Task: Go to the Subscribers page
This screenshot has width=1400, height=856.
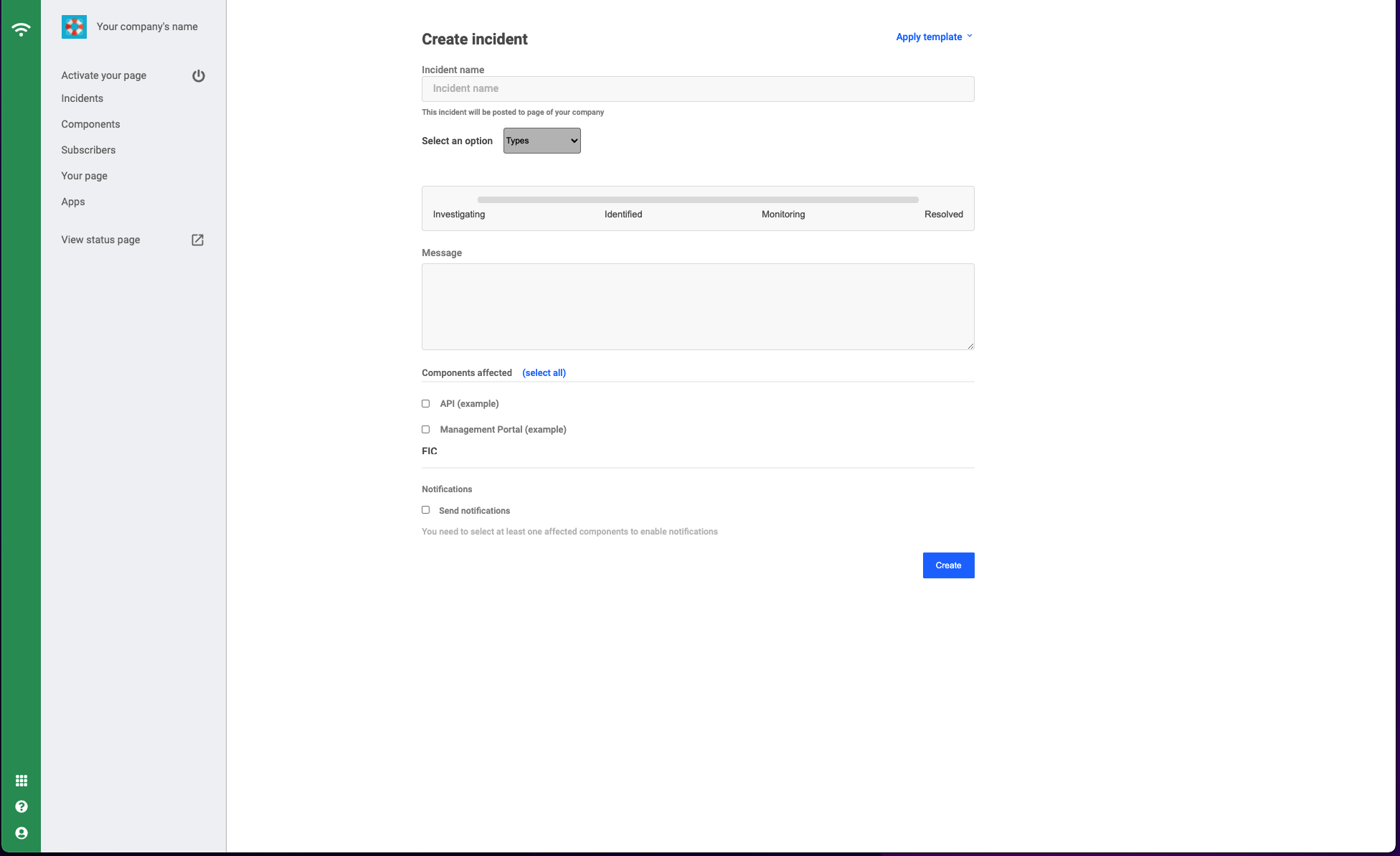Action: coord(88,150)
